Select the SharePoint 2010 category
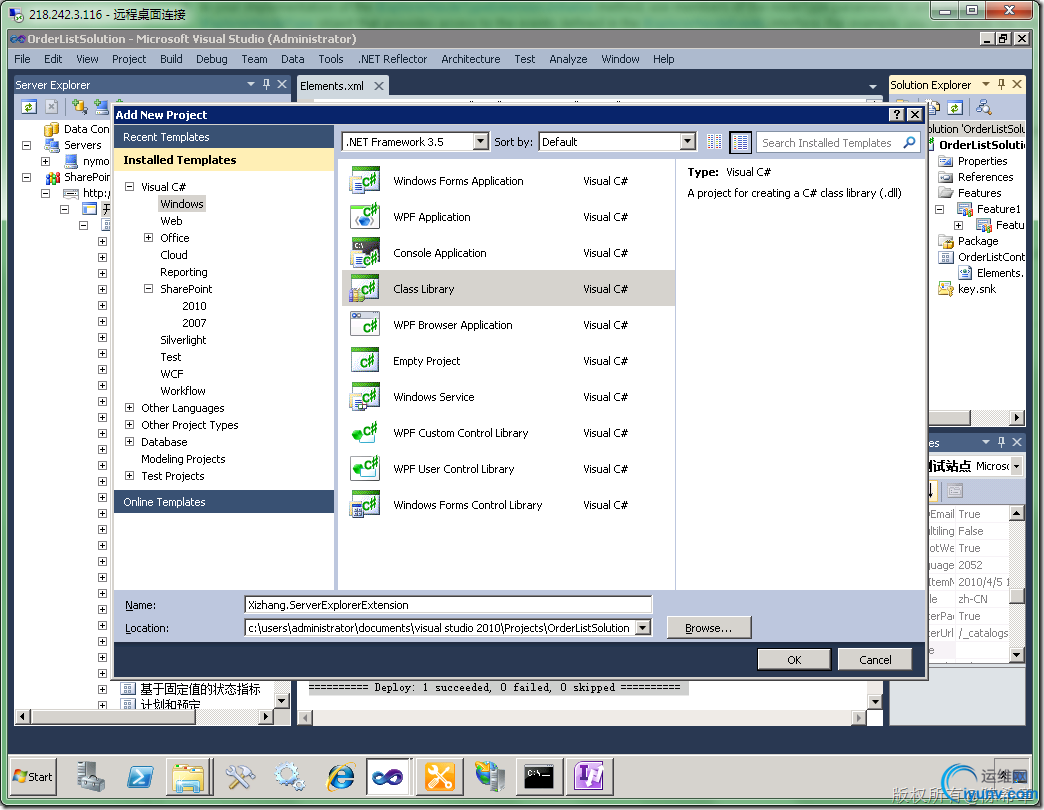This screenshot has width=1044, height=810. point(194,306)
